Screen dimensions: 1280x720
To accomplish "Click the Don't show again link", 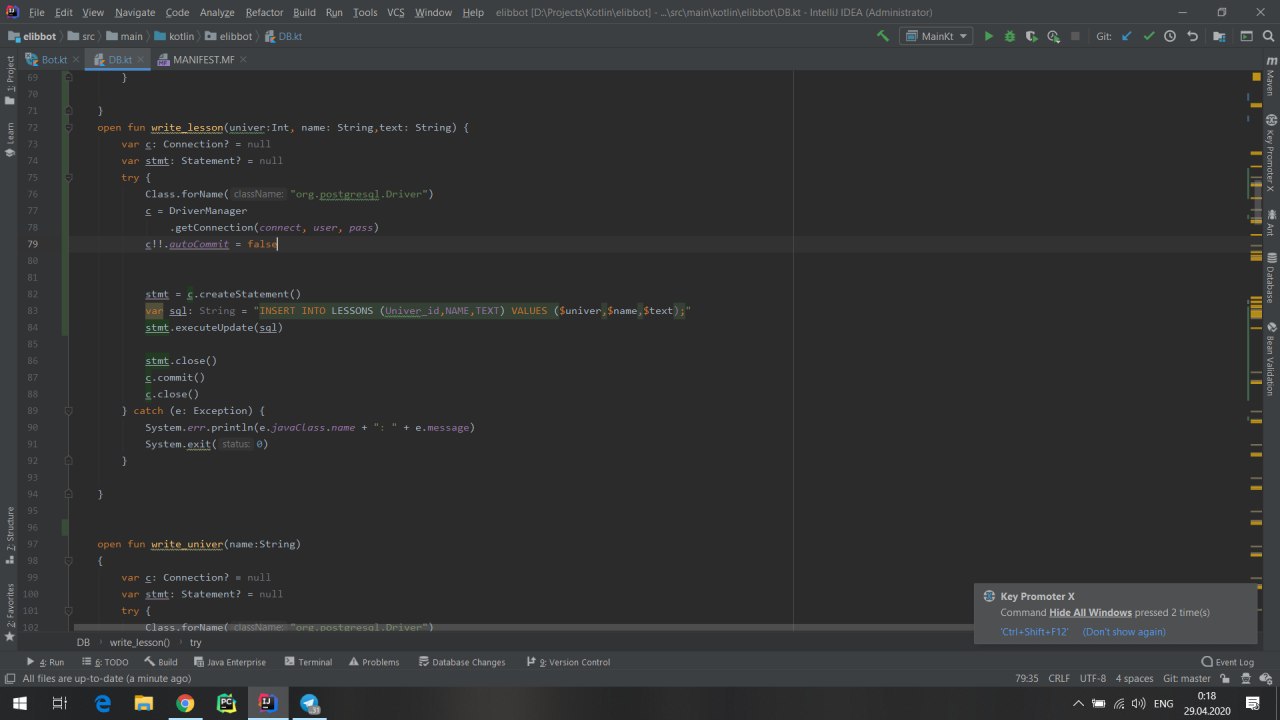I will (1124, 632).
